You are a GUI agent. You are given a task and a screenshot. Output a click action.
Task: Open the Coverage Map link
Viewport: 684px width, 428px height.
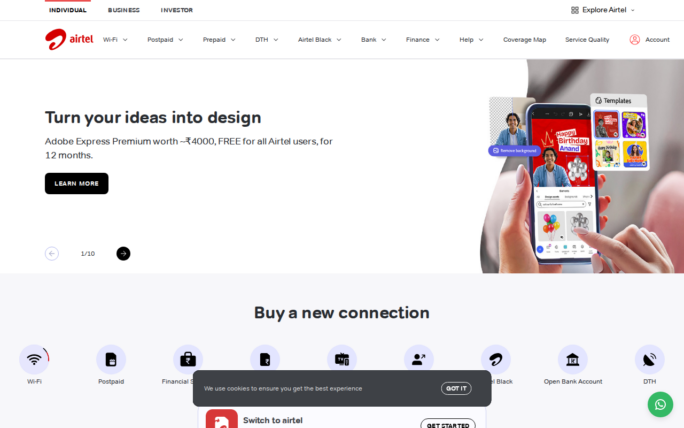pos(524,40)
